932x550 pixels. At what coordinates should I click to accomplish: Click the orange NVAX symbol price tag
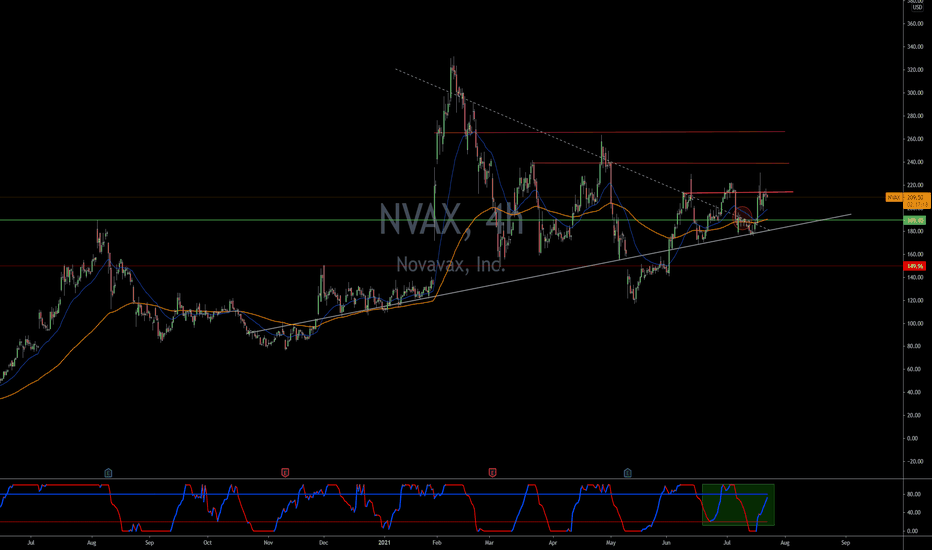point(893,197)
